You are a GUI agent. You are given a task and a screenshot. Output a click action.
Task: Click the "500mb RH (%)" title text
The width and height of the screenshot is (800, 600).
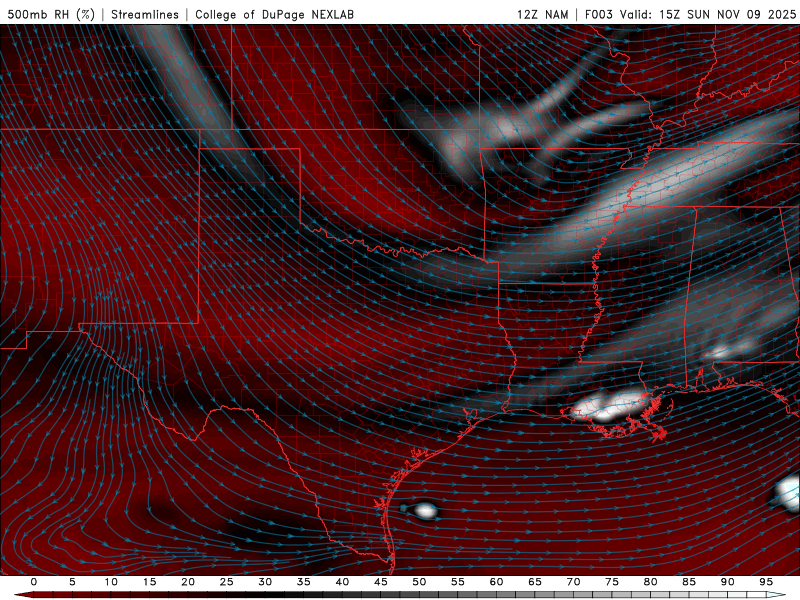coord(51,14)
